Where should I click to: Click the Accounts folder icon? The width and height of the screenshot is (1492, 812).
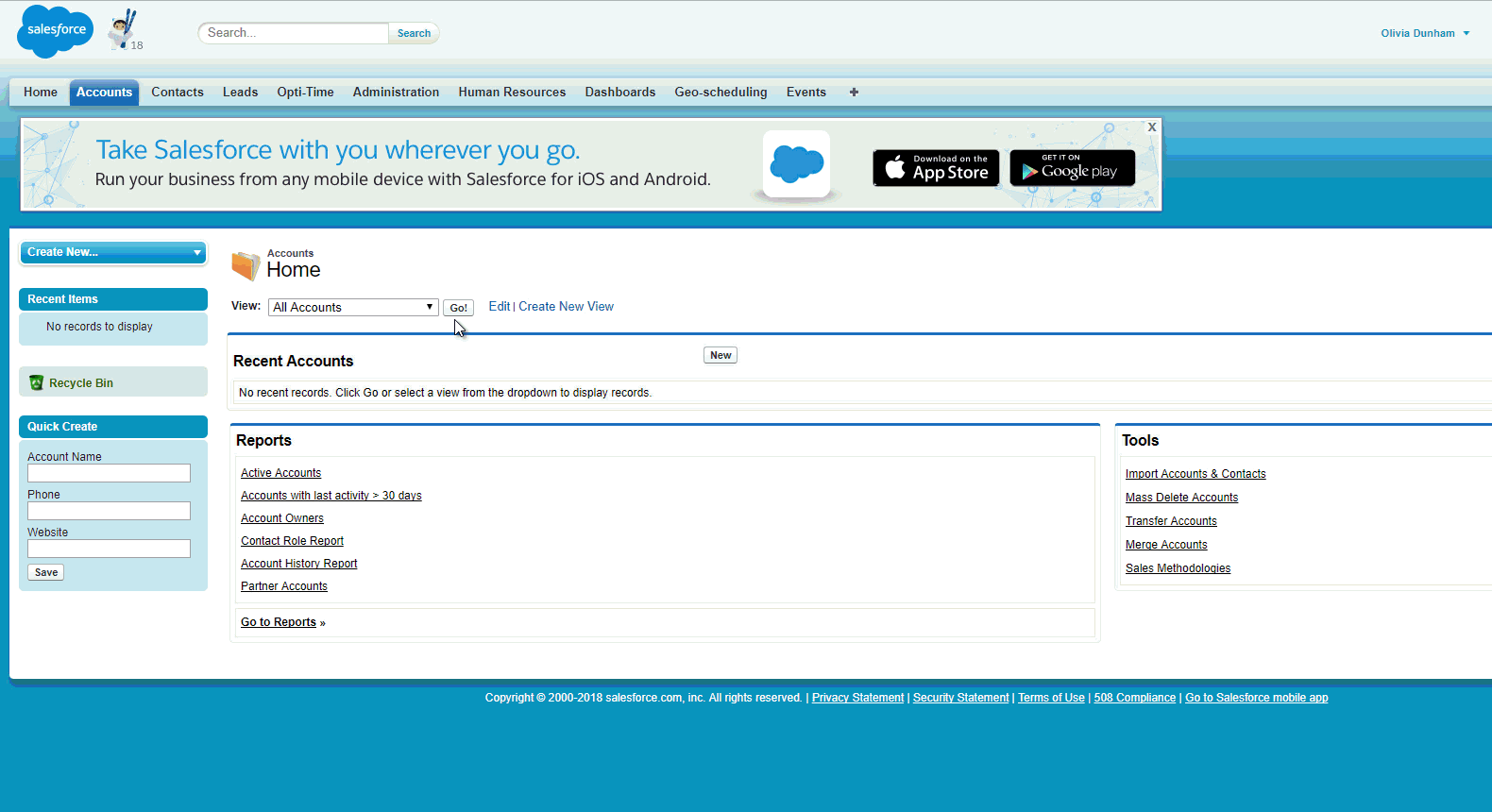(246, 265)
